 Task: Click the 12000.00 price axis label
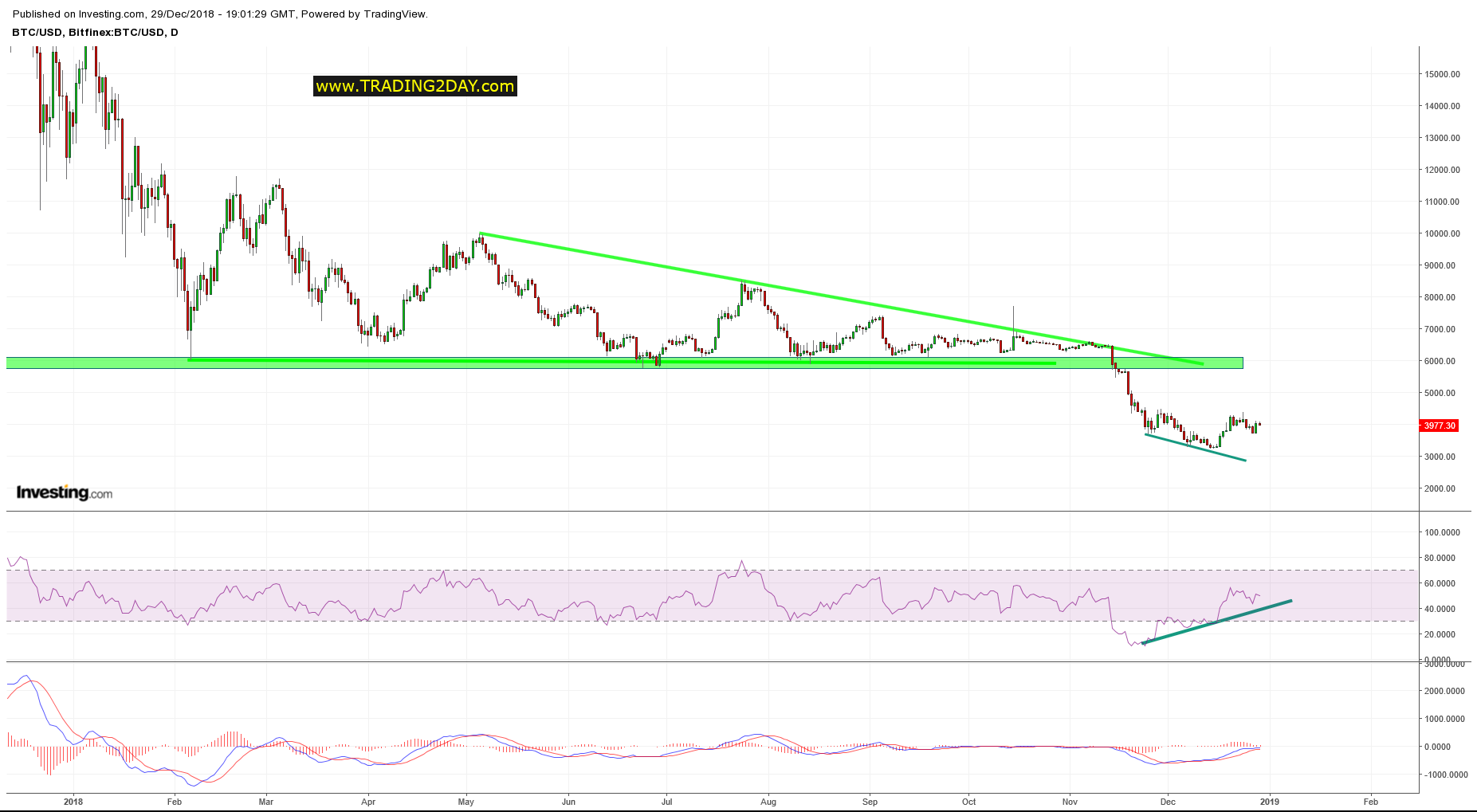1443,170
